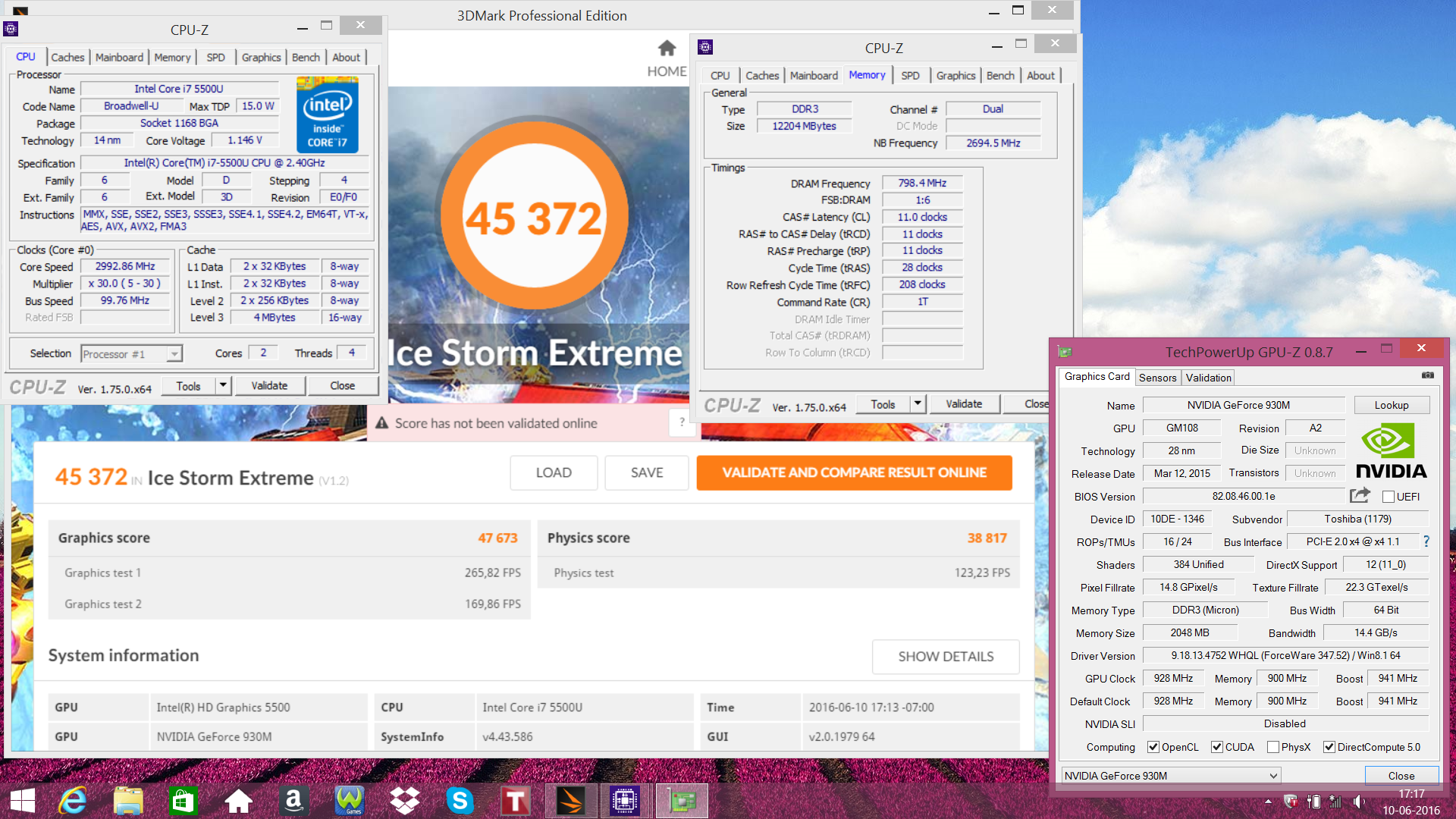
Task: Toggle the UEFI checkbox in GPU-Z
Action: pyautogui.click(x=1389, y=497)
